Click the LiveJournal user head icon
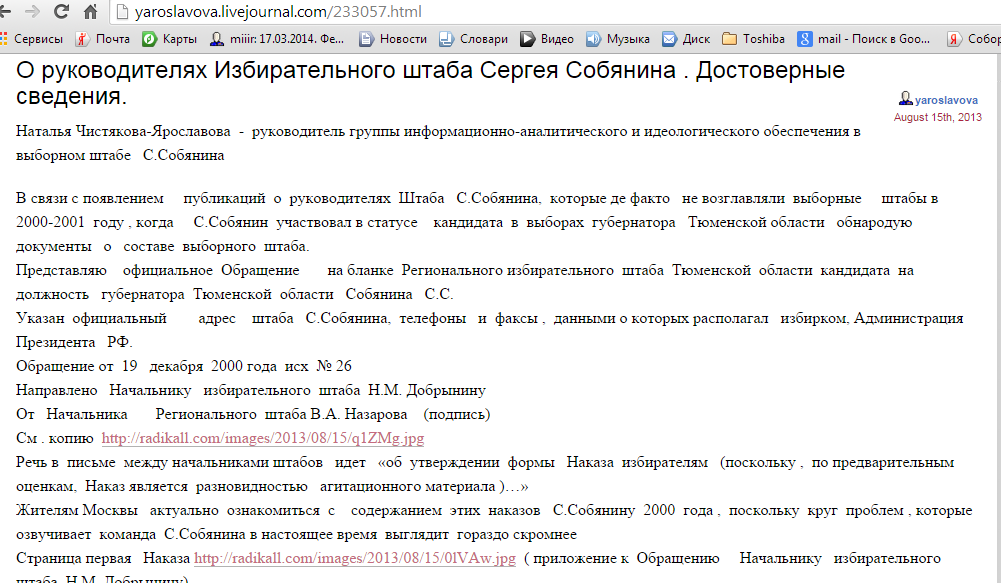 point(905,98)
